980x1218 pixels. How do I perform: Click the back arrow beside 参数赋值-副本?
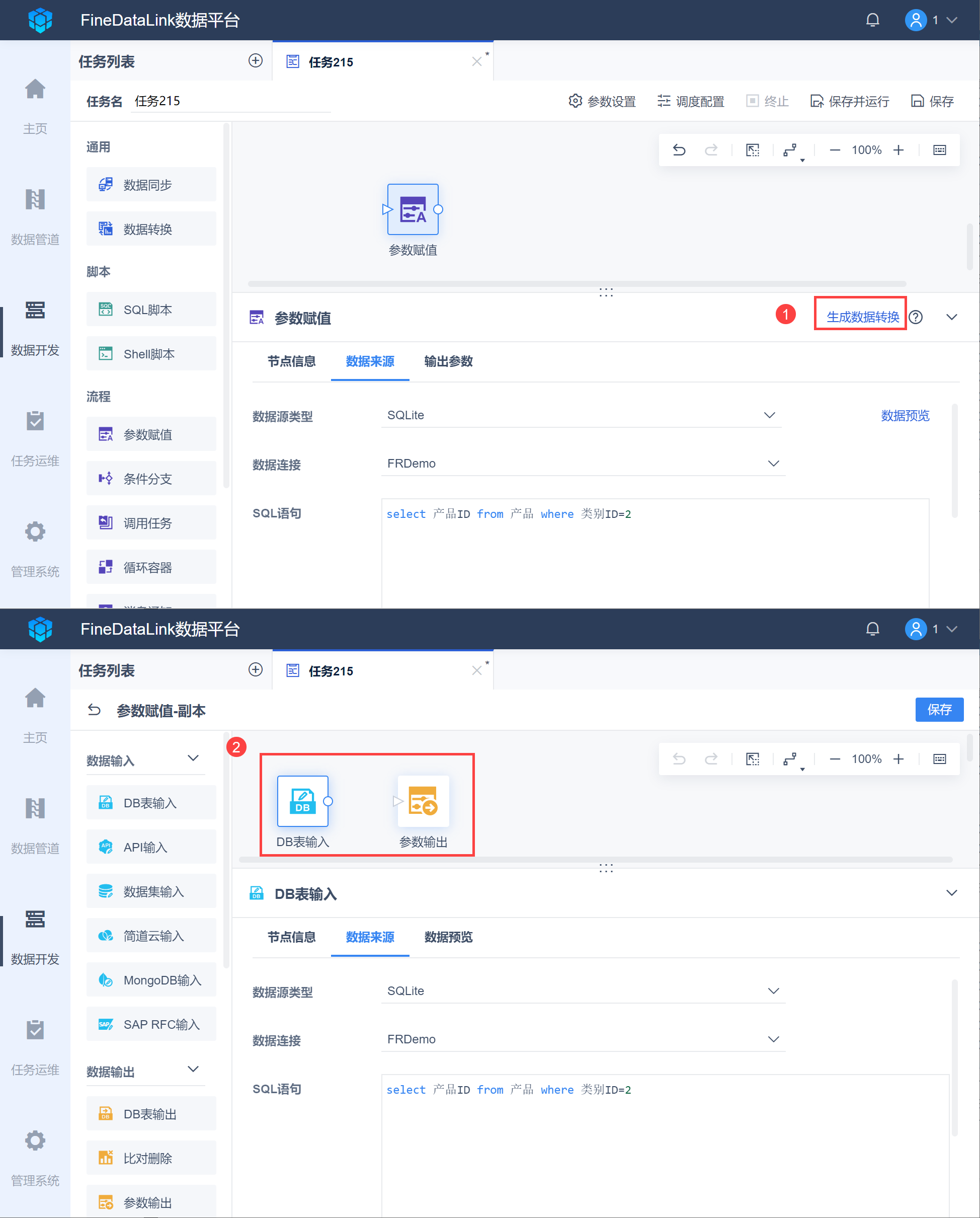pos(95,710)
